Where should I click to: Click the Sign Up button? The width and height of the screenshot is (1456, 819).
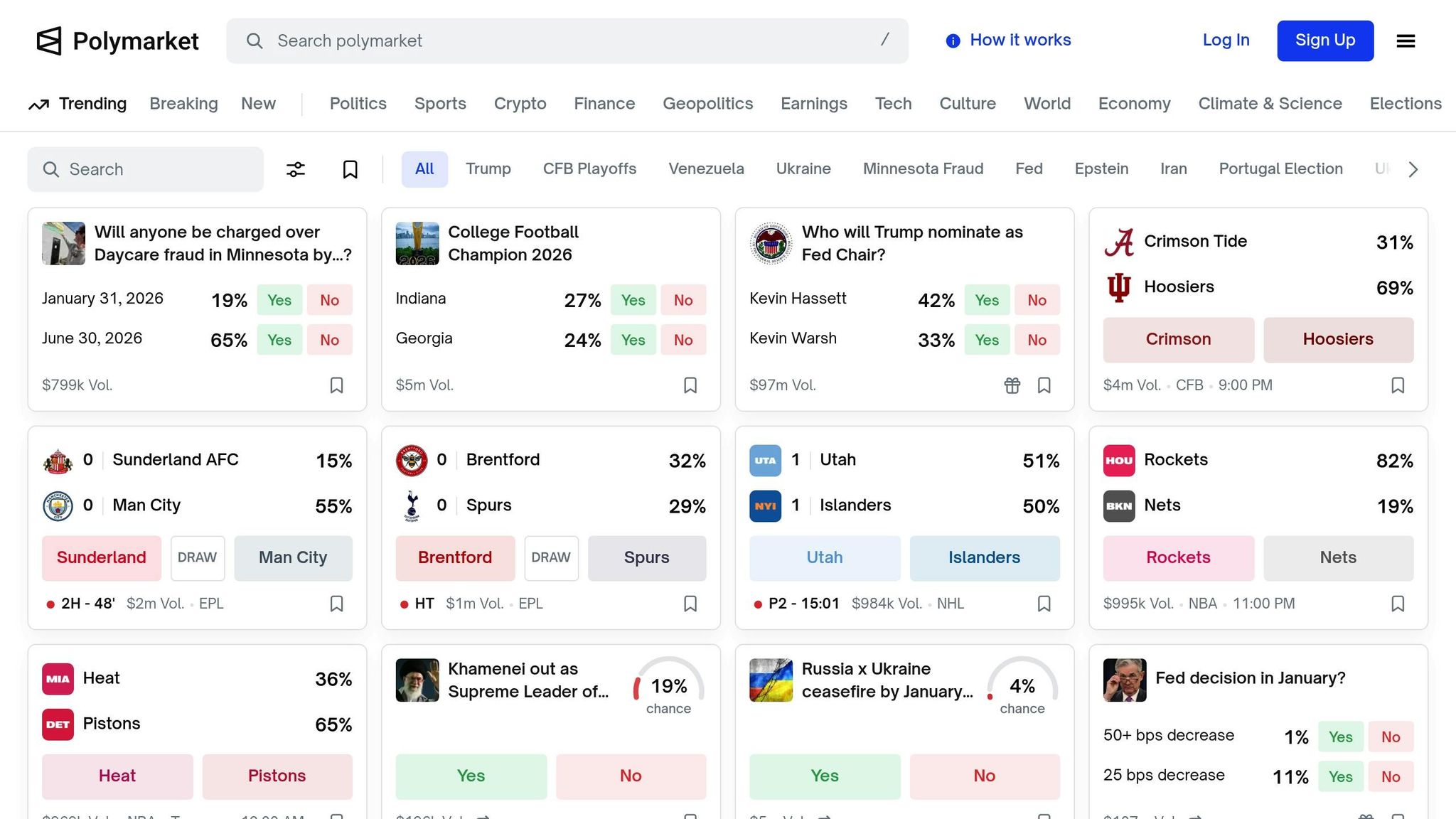(x=1325, y=41)
